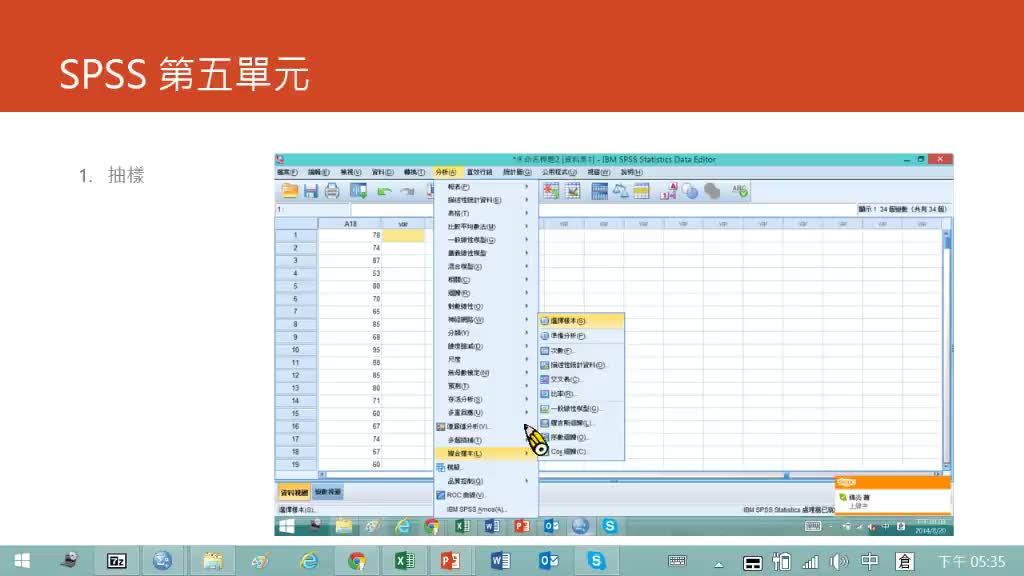Expand the 混合模型(X) submenu arrow
Viewport: 1024px width, 576px height.
point(527,266)
